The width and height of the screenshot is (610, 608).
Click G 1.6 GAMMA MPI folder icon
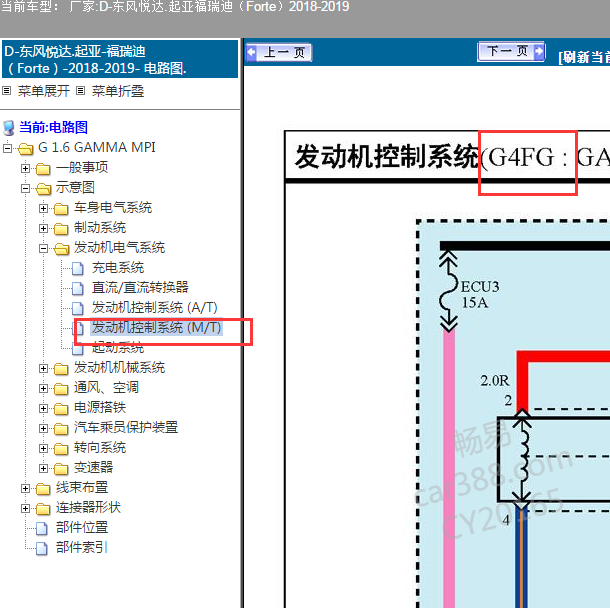point(26,148)
